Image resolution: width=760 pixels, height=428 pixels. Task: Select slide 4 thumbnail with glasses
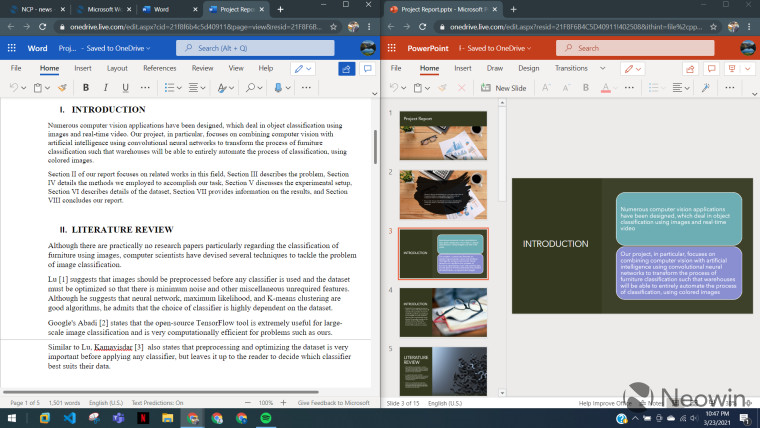coord(443,312)
